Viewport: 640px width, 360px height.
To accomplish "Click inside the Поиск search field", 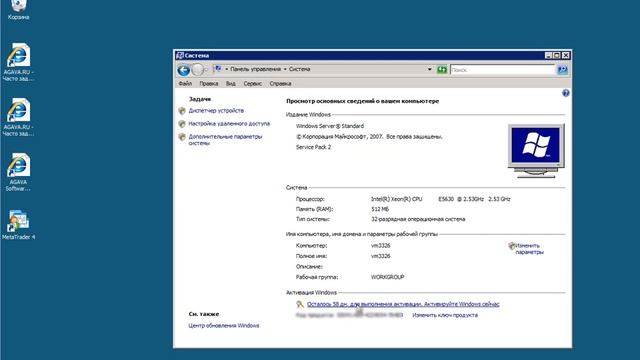I will tap(503, 70).
